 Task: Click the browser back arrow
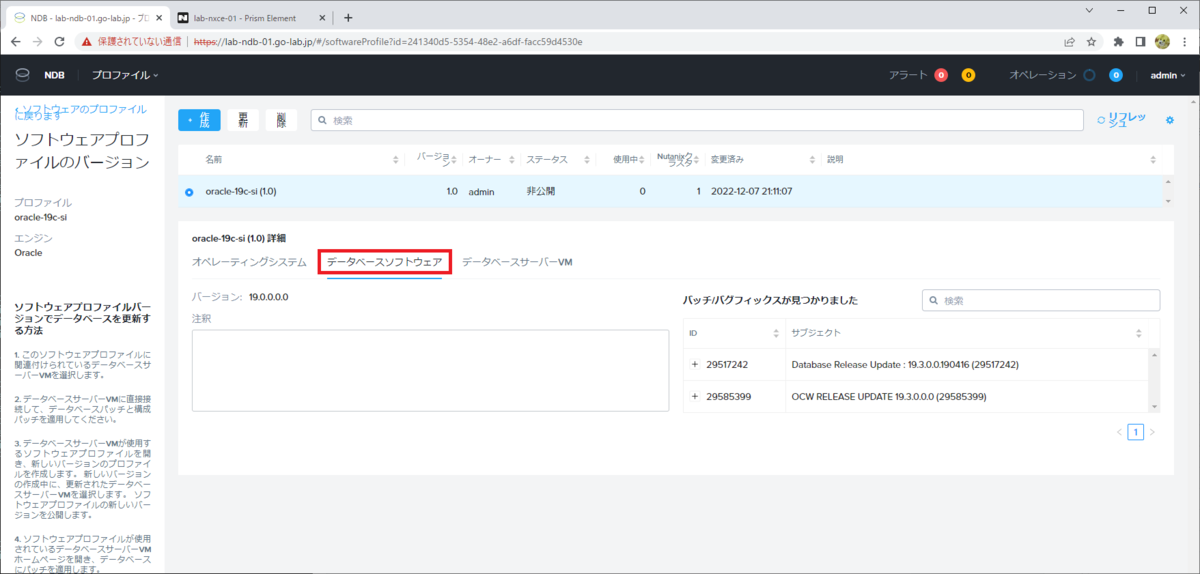(15, 42)
